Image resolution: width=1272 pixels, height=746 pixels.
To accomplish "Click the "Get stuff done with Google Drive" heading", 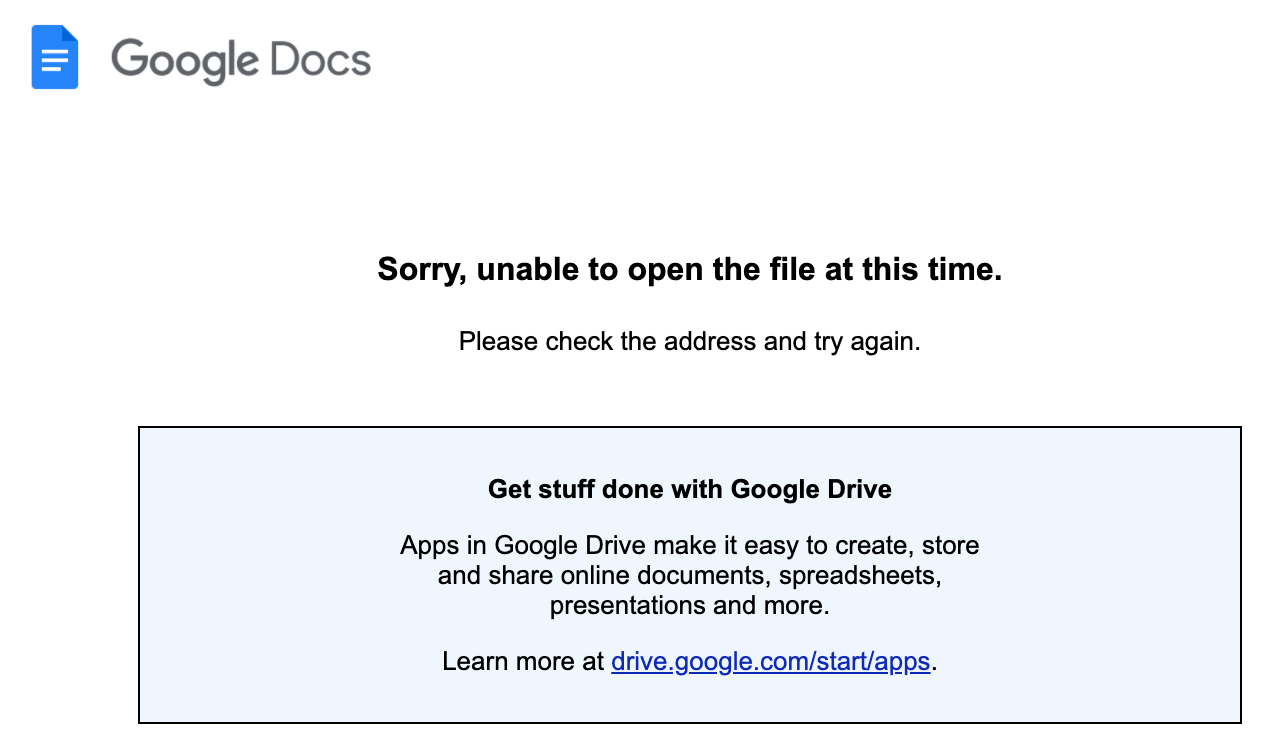I will point(689,489).
